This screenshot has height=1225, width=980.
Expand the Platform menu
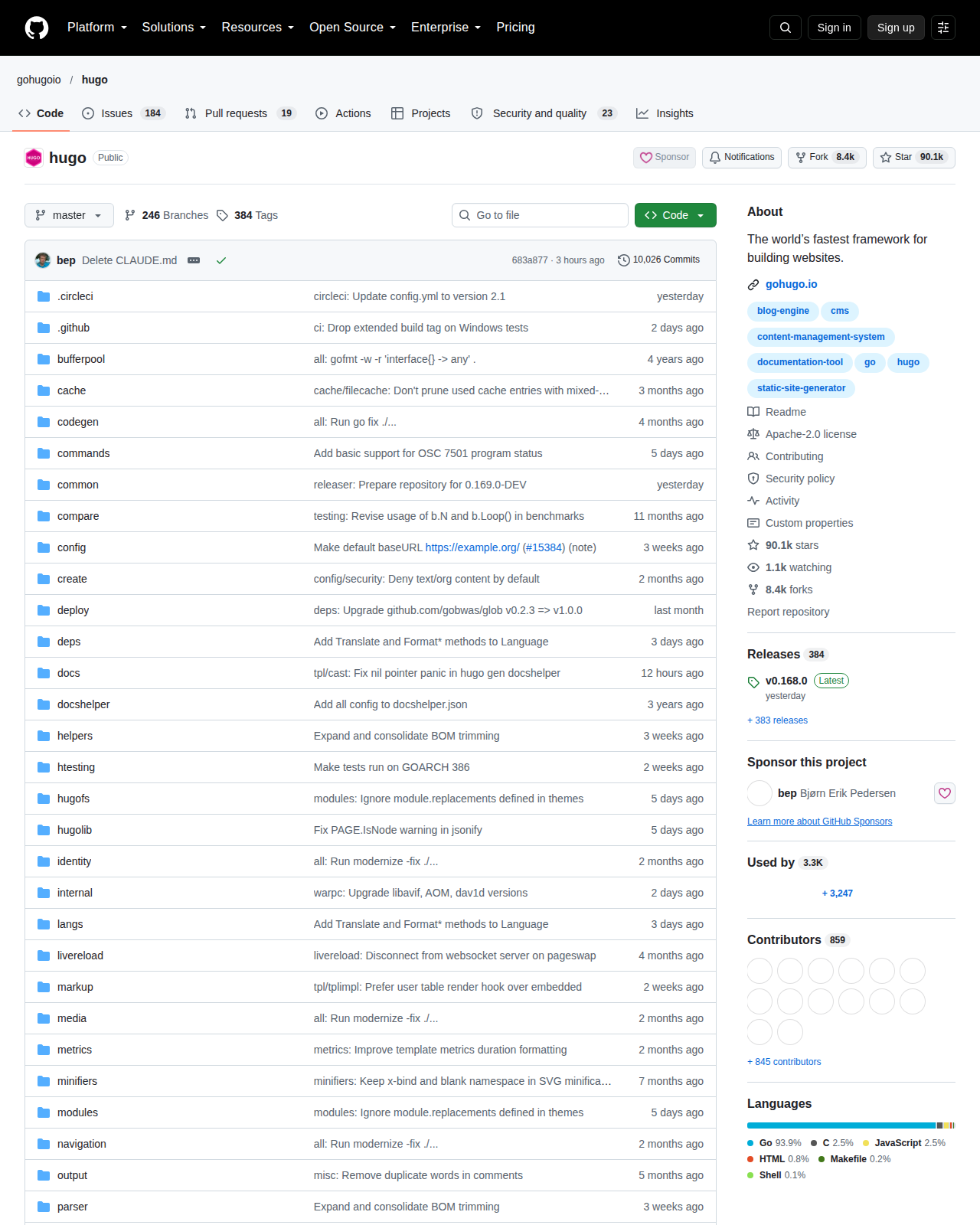coord(97,28)
